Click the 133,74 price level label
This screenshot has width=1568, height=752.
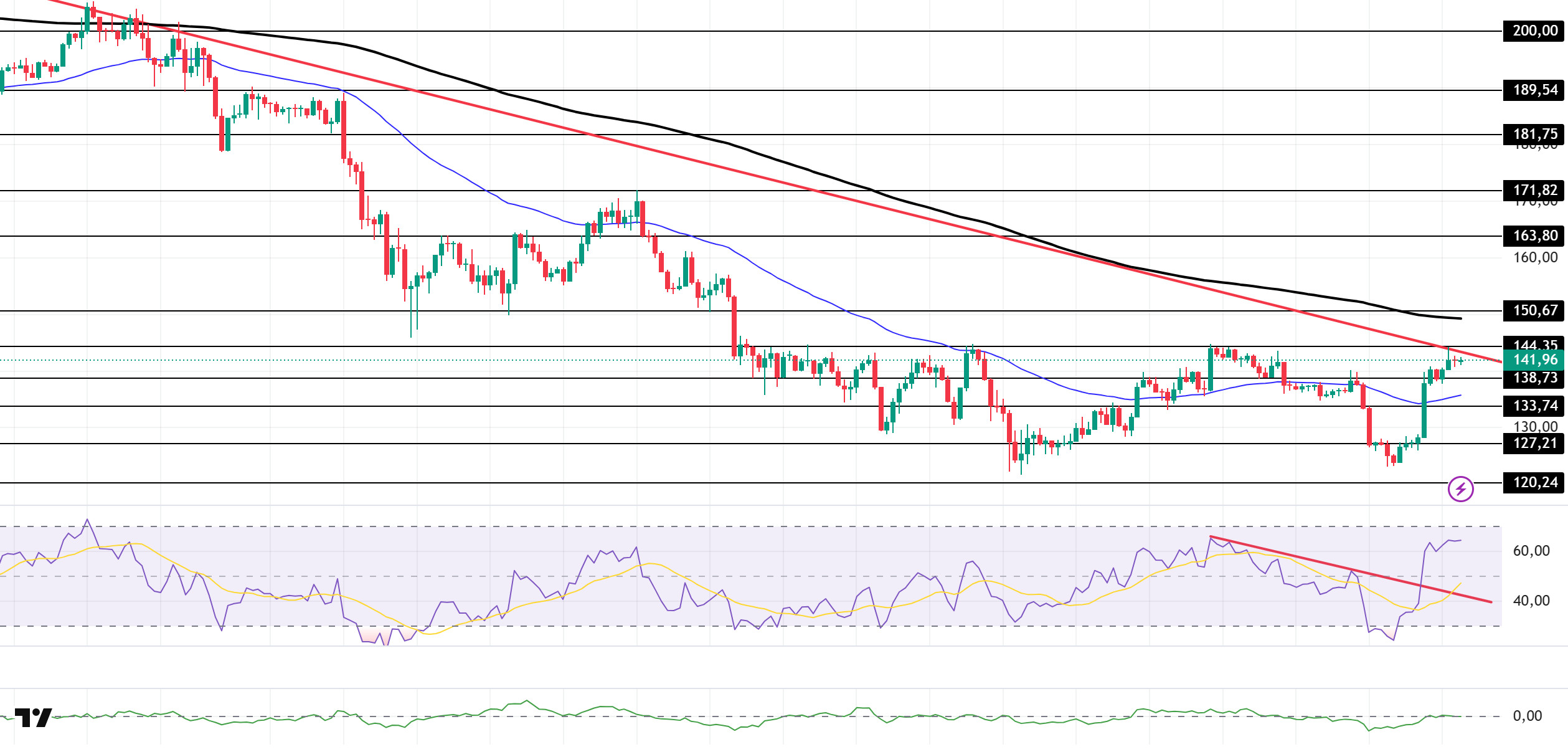1534,406
